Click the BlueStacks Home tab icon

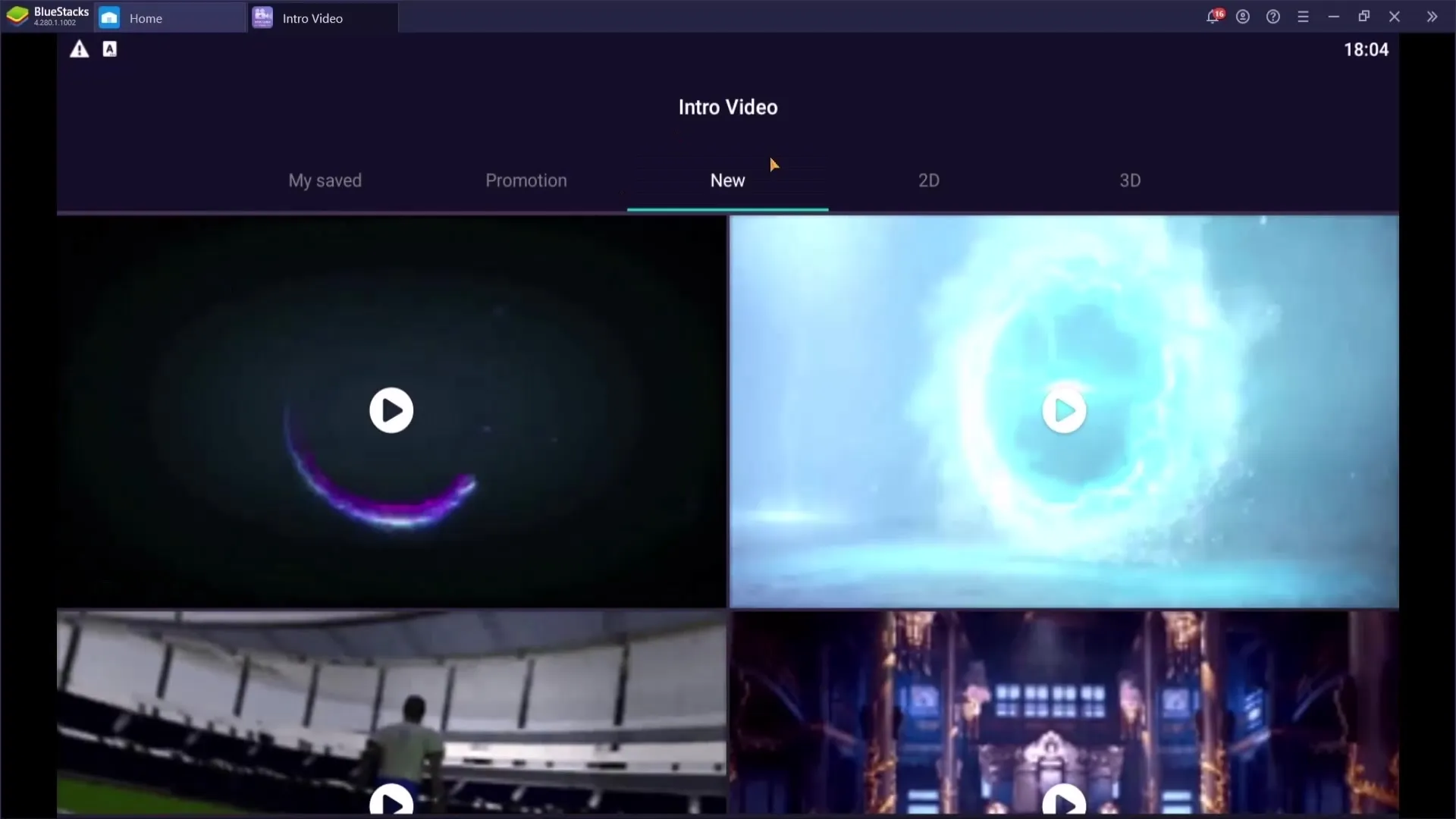click(x=110, y=17)
